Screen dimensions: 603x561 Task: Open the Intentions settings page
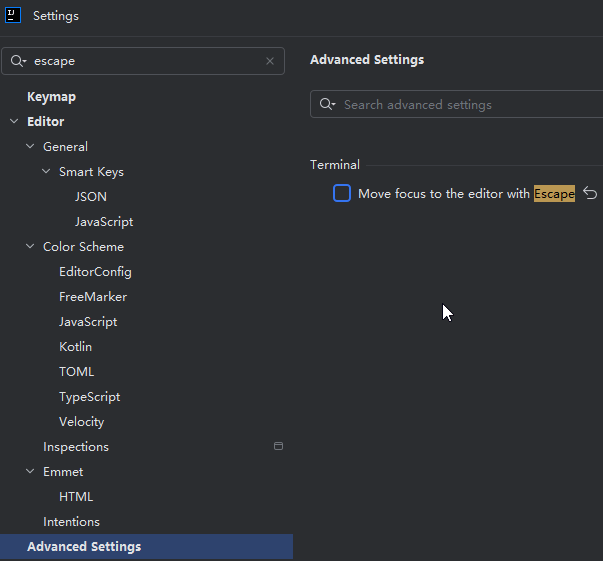[x=71, y=522]
